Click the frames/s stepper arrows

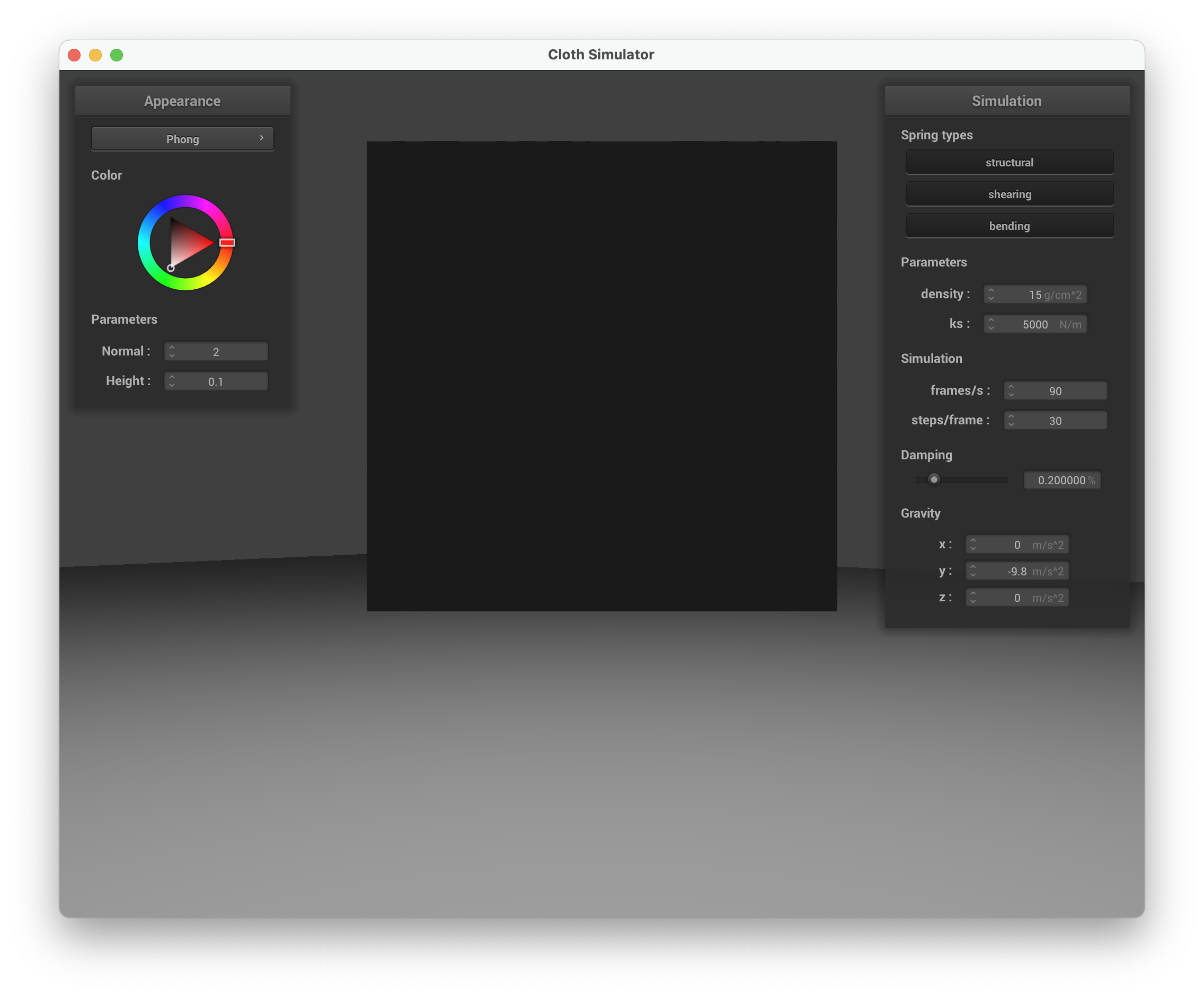click(x=1011, y=391)
